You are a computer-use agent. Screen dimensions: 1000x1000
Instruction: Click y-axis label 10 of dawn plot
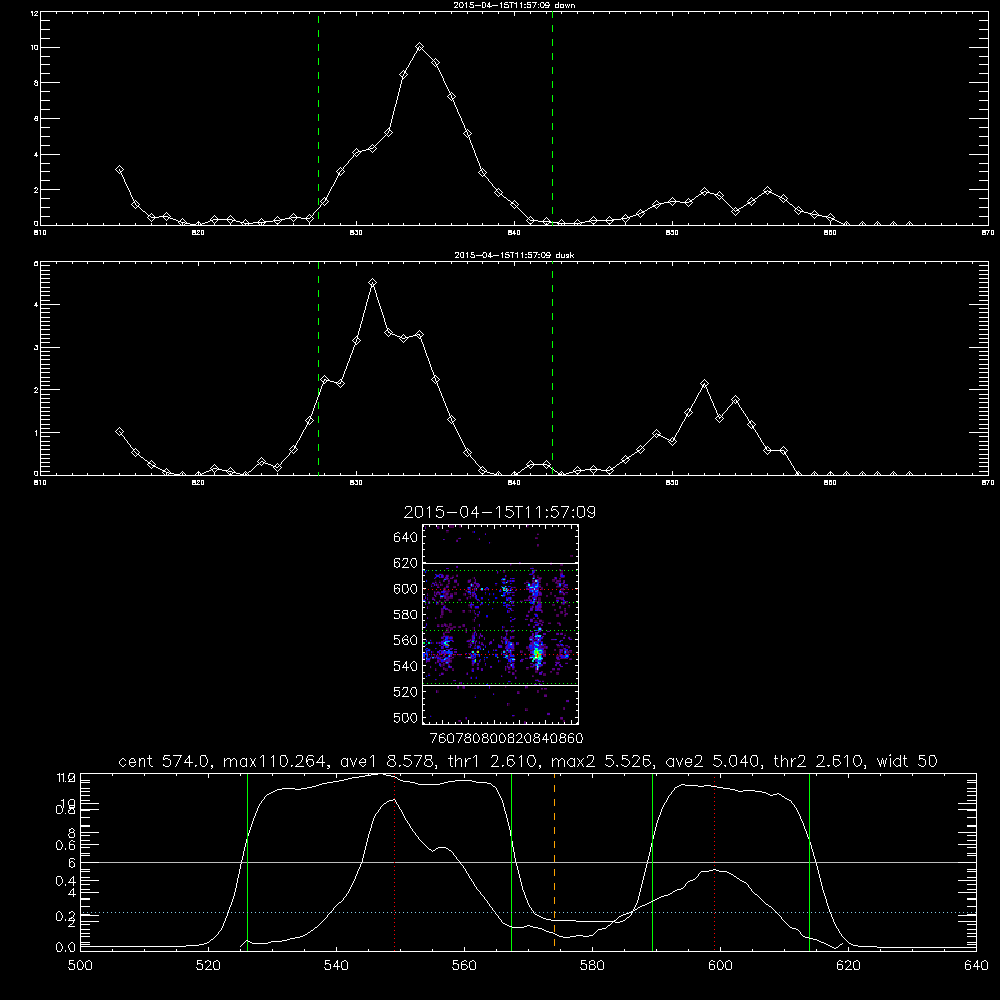35,48
